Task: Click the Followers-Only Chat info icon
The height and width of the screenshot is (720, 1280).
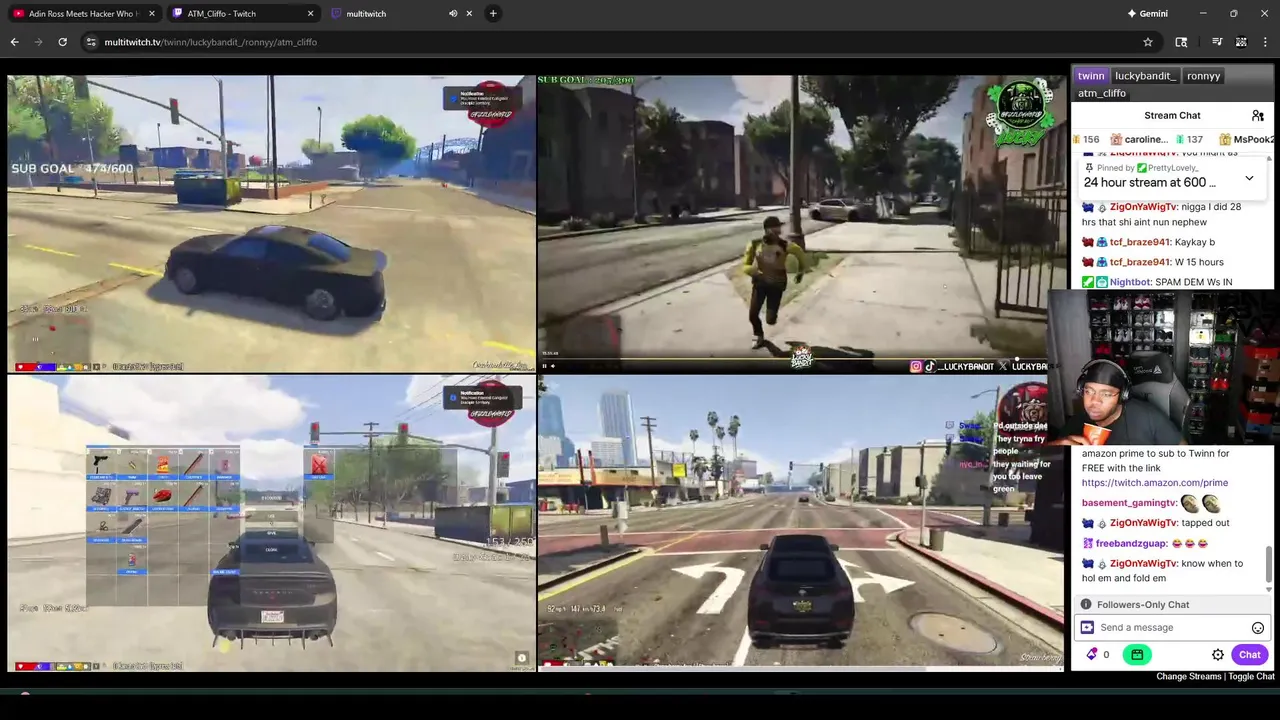Action: pyautogui.click(x=1086, y=604)
